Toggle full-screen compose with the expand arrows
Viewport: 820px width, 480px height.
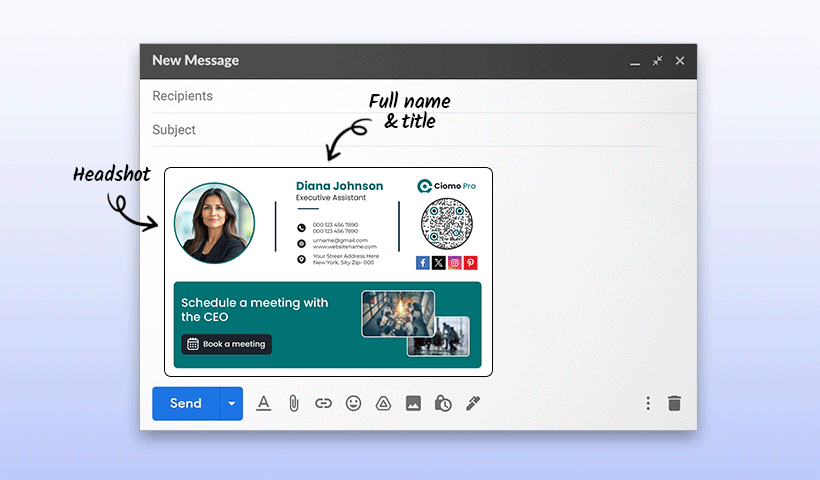657,61
